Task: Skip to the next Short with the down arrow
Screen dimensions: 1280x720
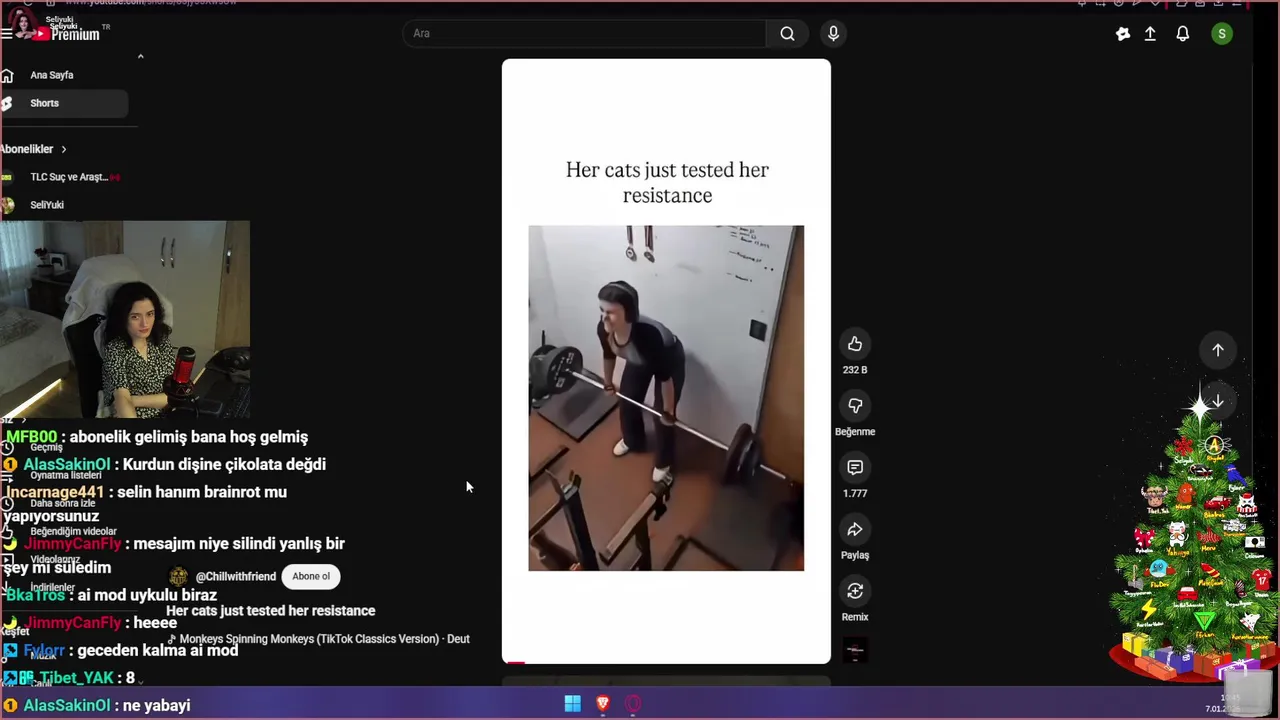Action: tap(1218, 401)
